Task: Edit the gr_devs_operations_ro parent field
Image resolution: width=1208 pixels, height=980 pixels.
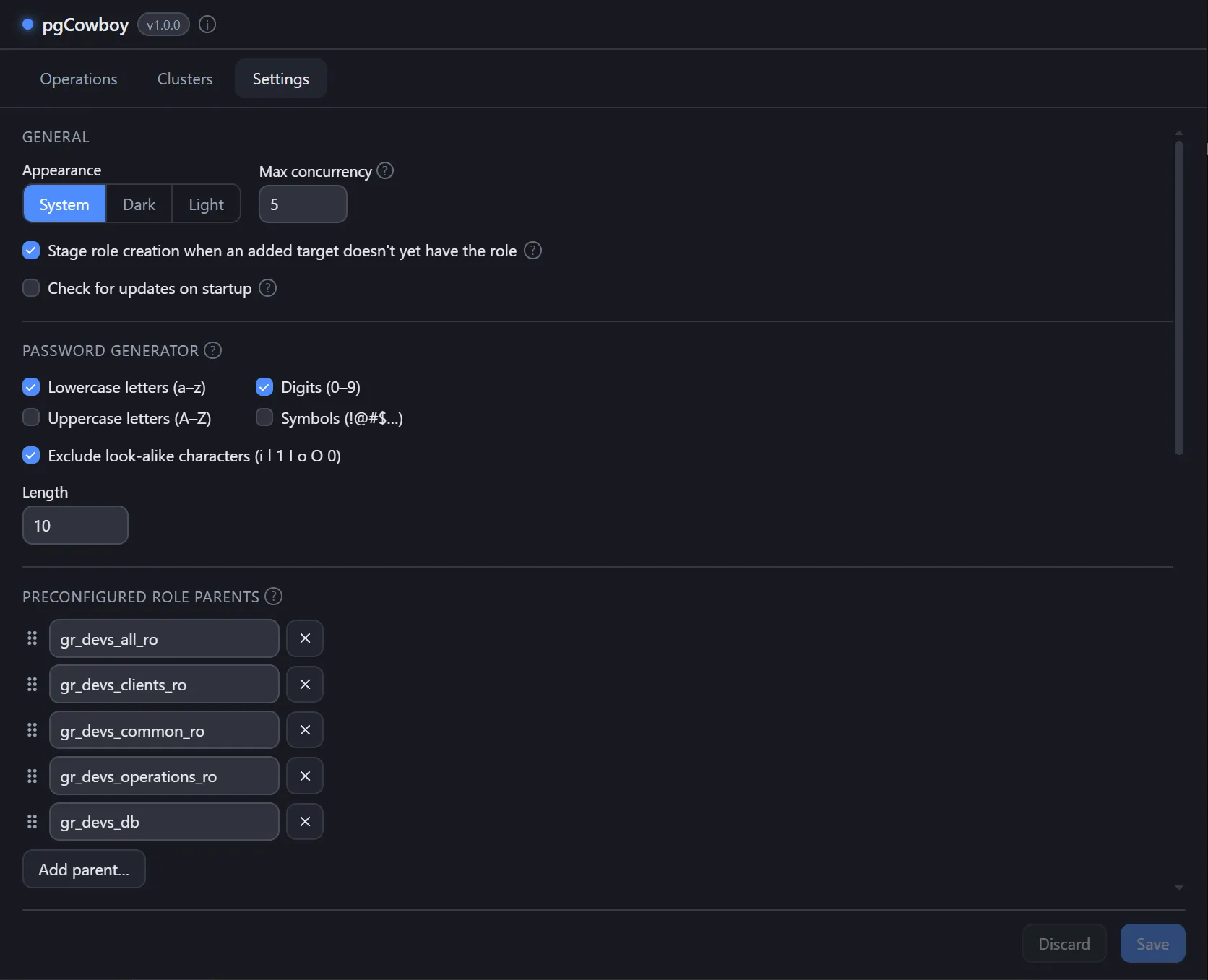Action: point(164,776)
